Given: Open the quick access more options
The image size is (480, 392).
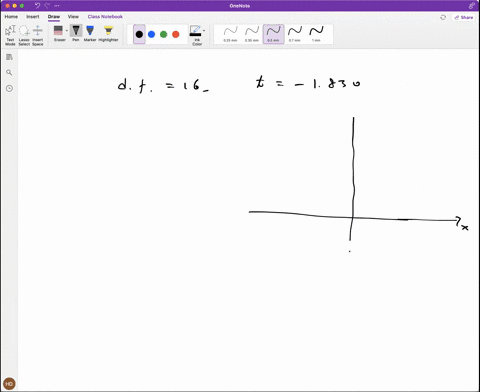Looking at the screenshot, I should pos(57,6).
